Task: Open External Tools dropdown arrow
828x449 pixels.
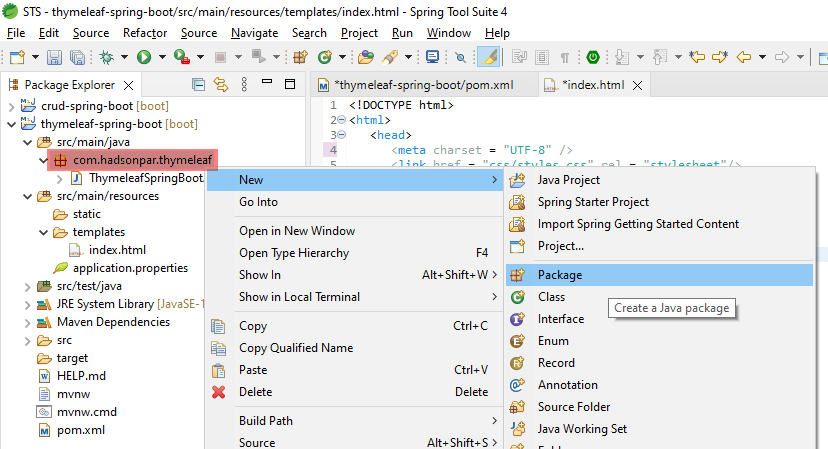Action: coord(200,57)
